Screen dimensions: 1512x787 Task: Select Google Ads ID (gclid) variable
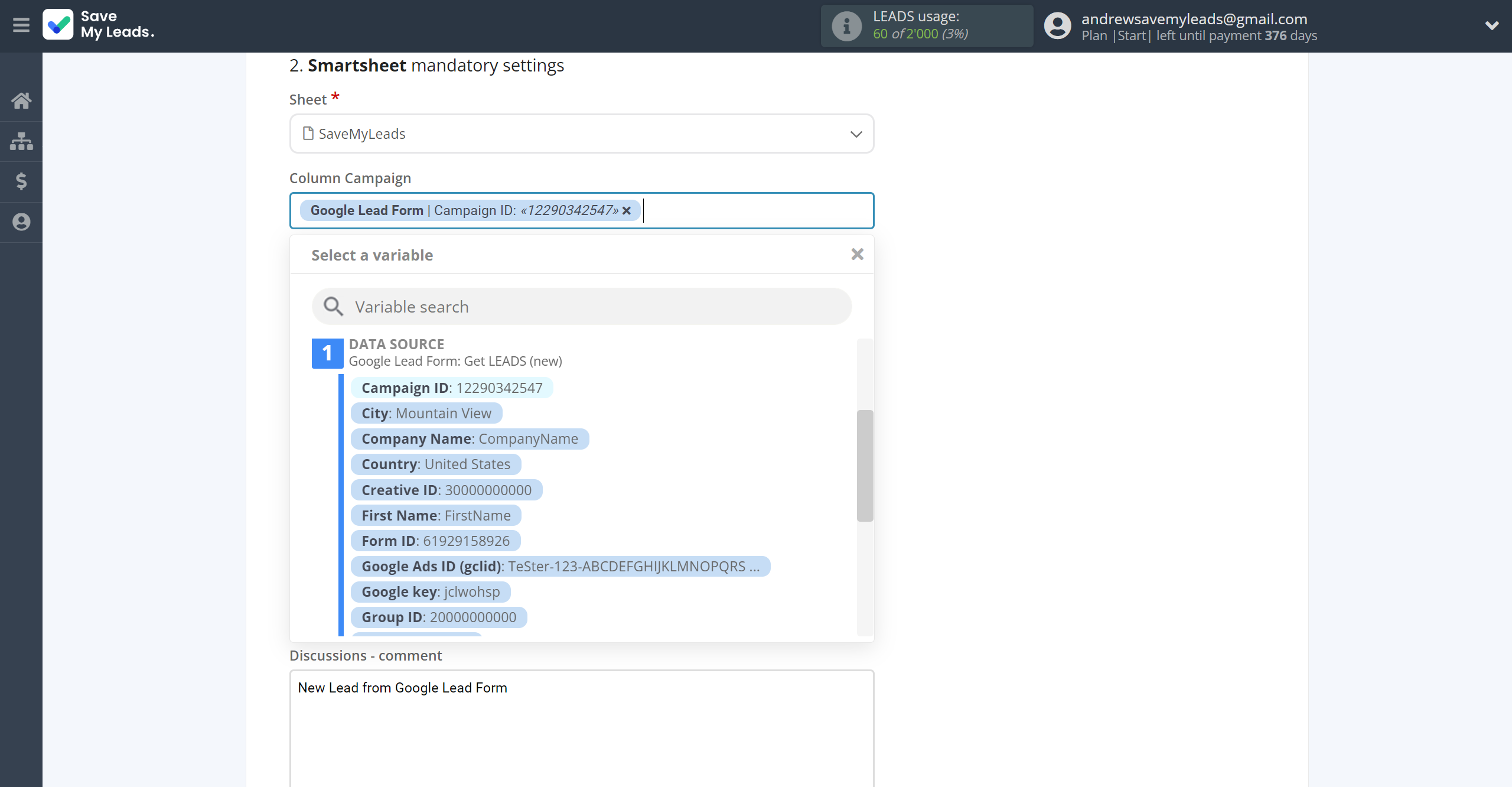(x=561, y=567)
